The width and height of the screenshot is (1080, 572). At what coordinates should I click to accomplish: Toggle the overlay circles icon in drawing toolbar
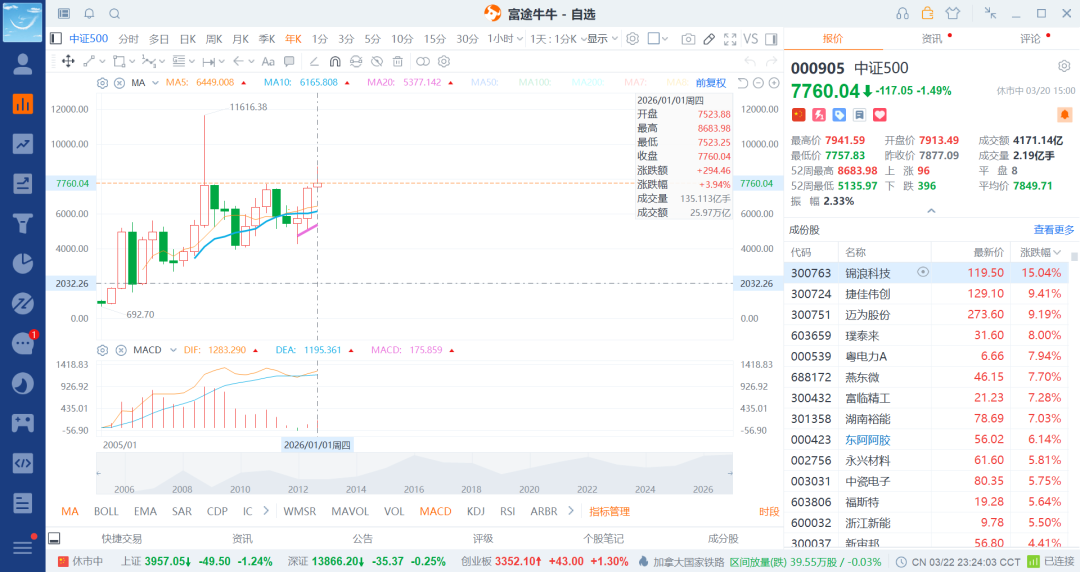coord(423,61)
